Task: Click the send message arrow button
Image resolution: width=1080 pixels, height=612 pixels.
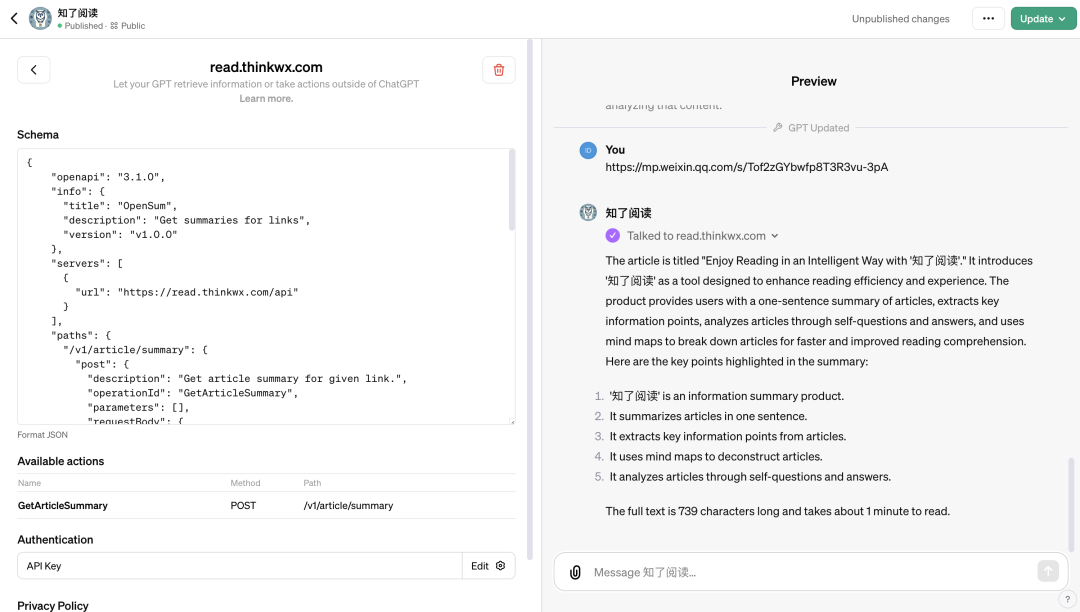Action: pyautogui.click(x=1048, y=571)
